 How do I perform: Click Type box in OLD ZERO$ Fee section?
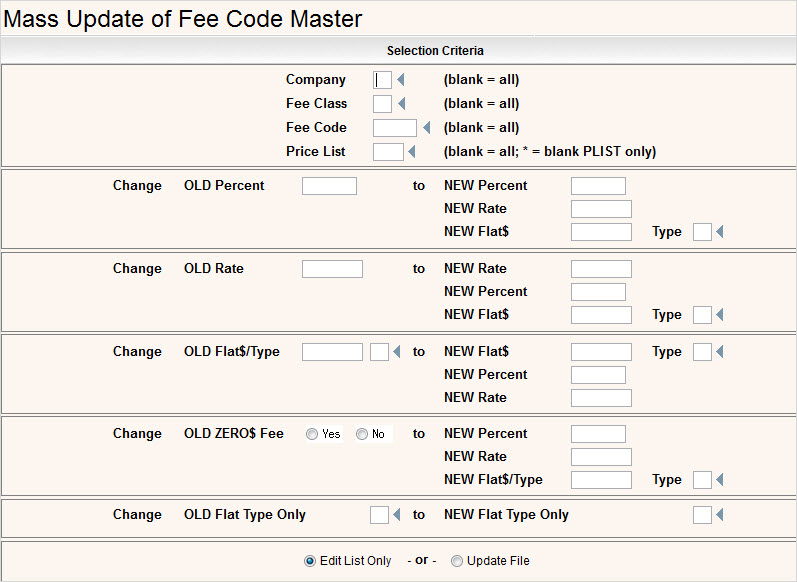[702, 480]
